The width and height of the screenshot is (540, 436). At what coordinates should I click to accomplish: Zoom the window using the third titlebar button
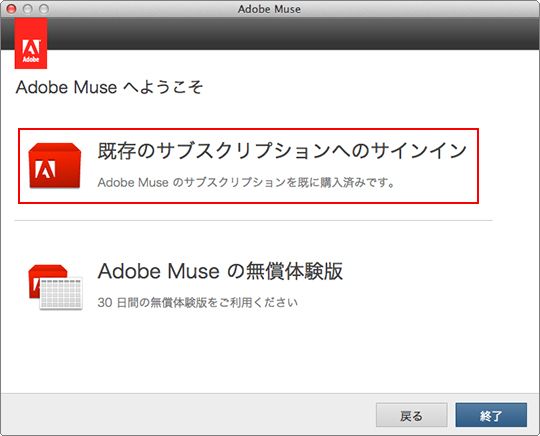tap(44, 9)
